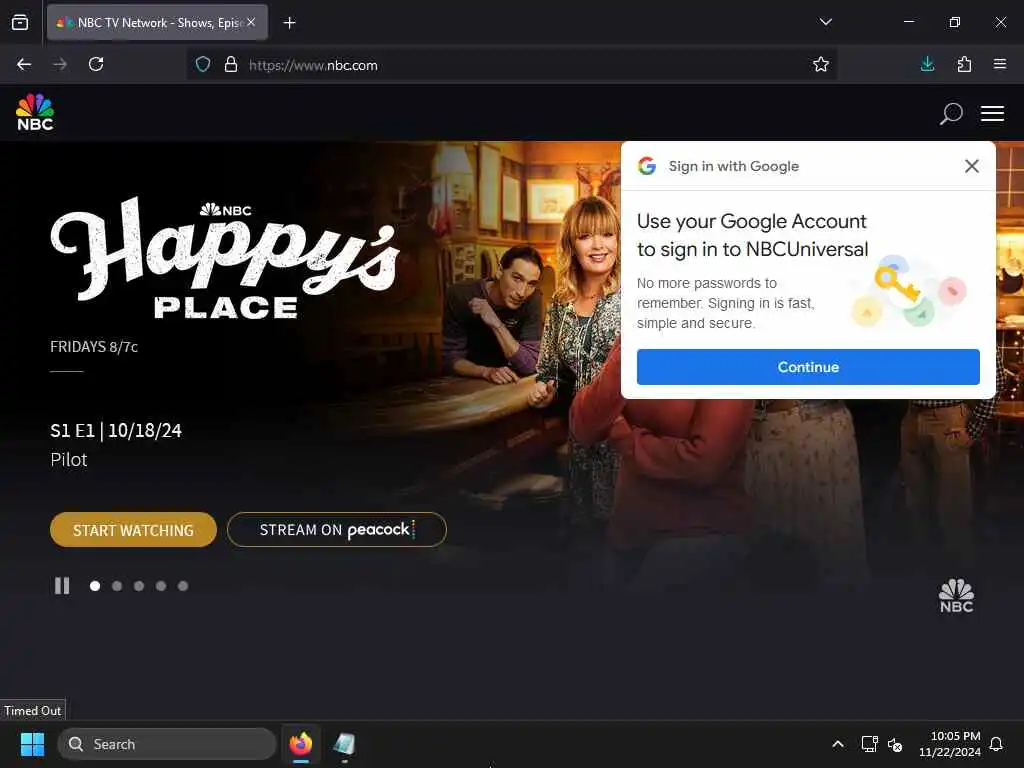Open Firefox extensions puzzle icon
Screen dimensions: 1024x768
pos(964,64)
